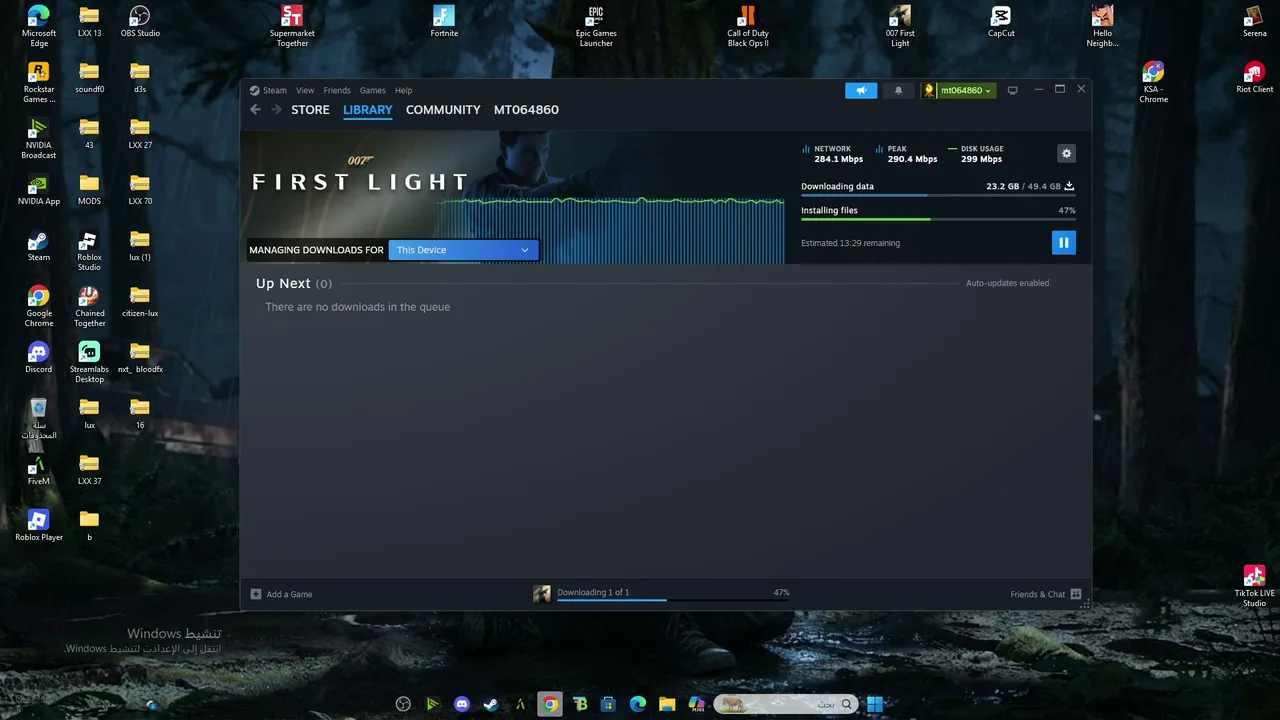The width and height of the screenshot is (1280, 720).
Task: Select the Streamlabs Desktop icon
Action: point(89,362)
